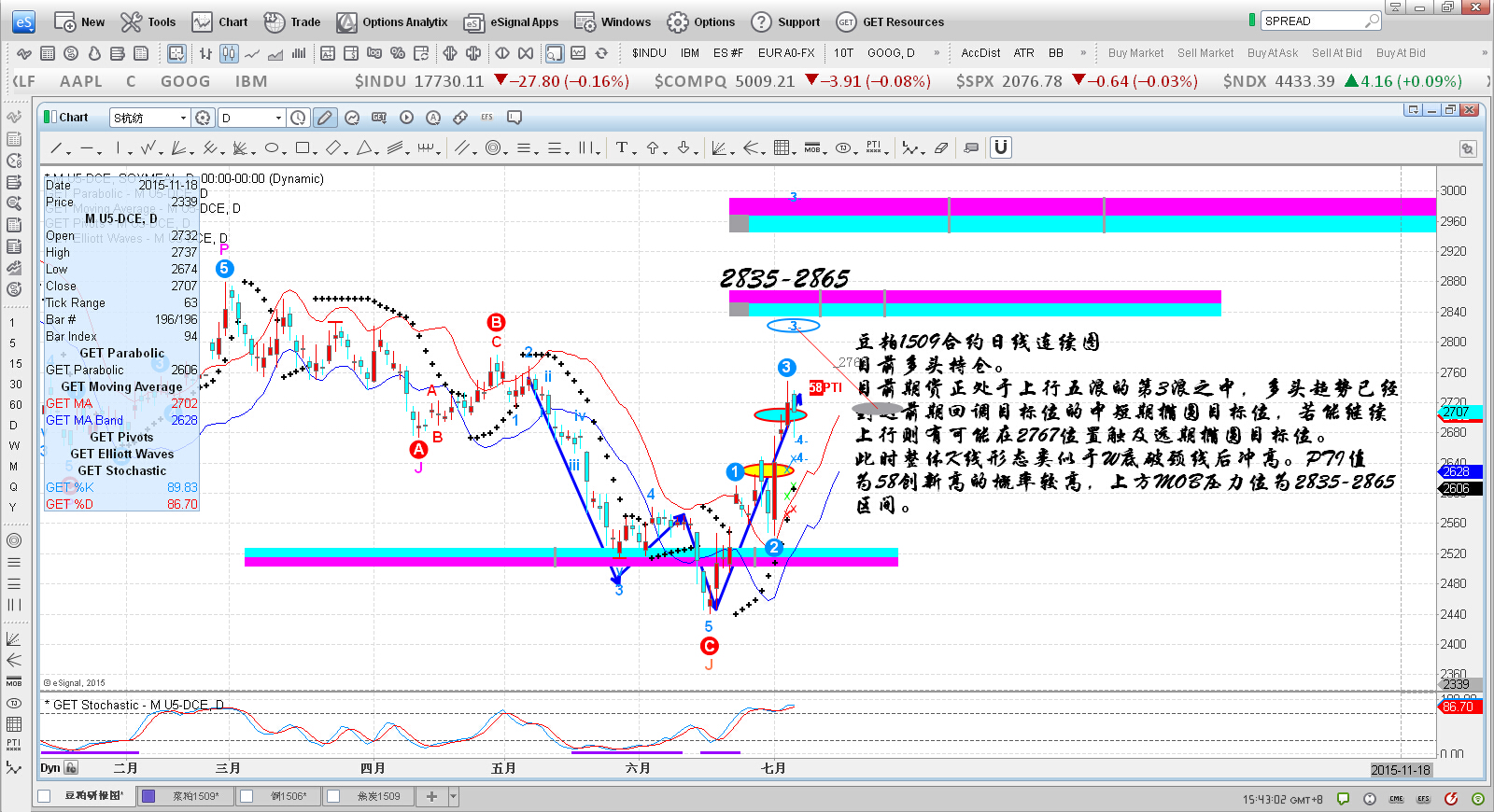Open the symbol dropdown in Chart
1494x812 pixels.
[x=181, y=118]
